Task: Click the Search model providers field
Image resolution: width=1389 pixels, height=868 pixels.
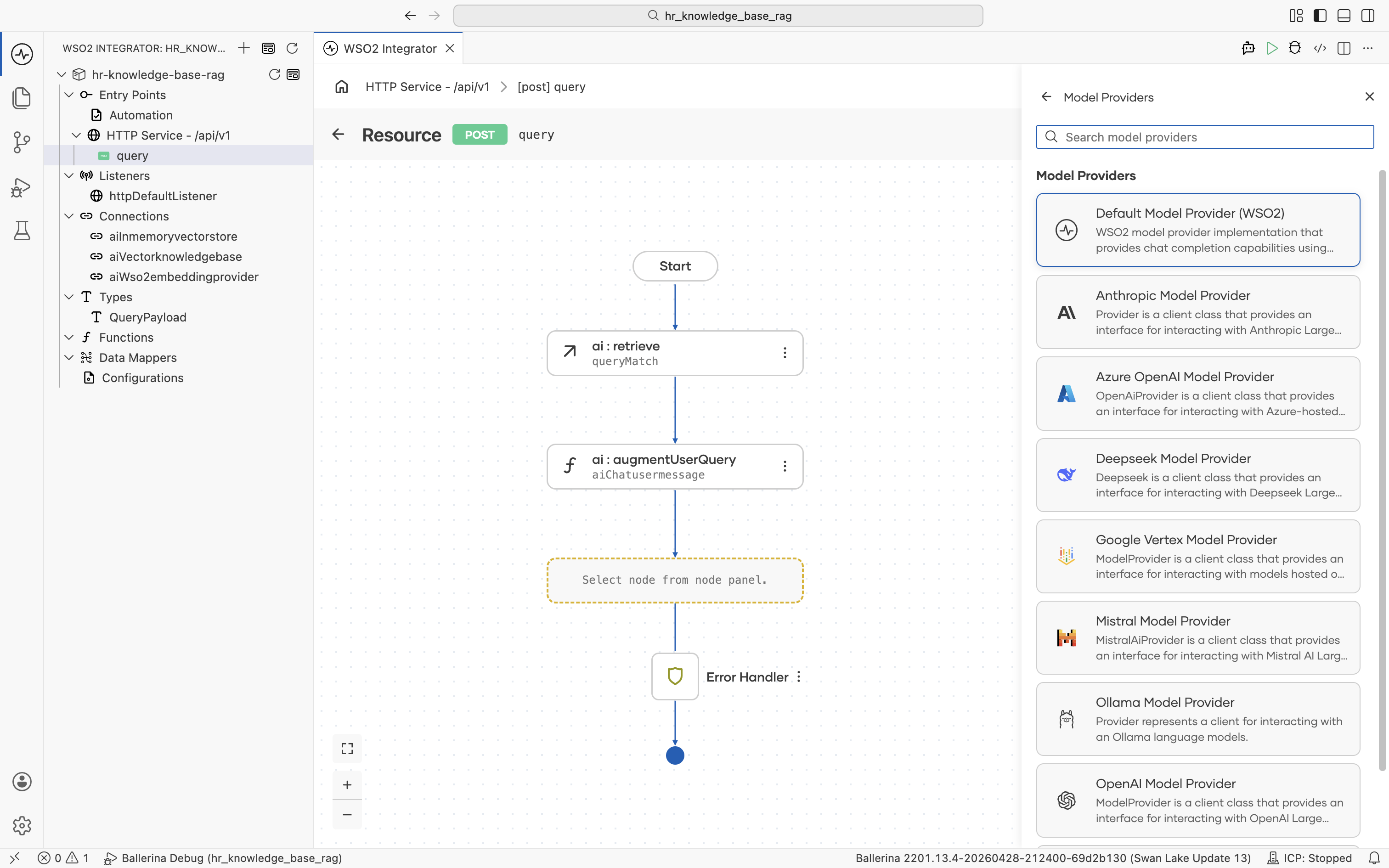Action: tap(1205, 137)
